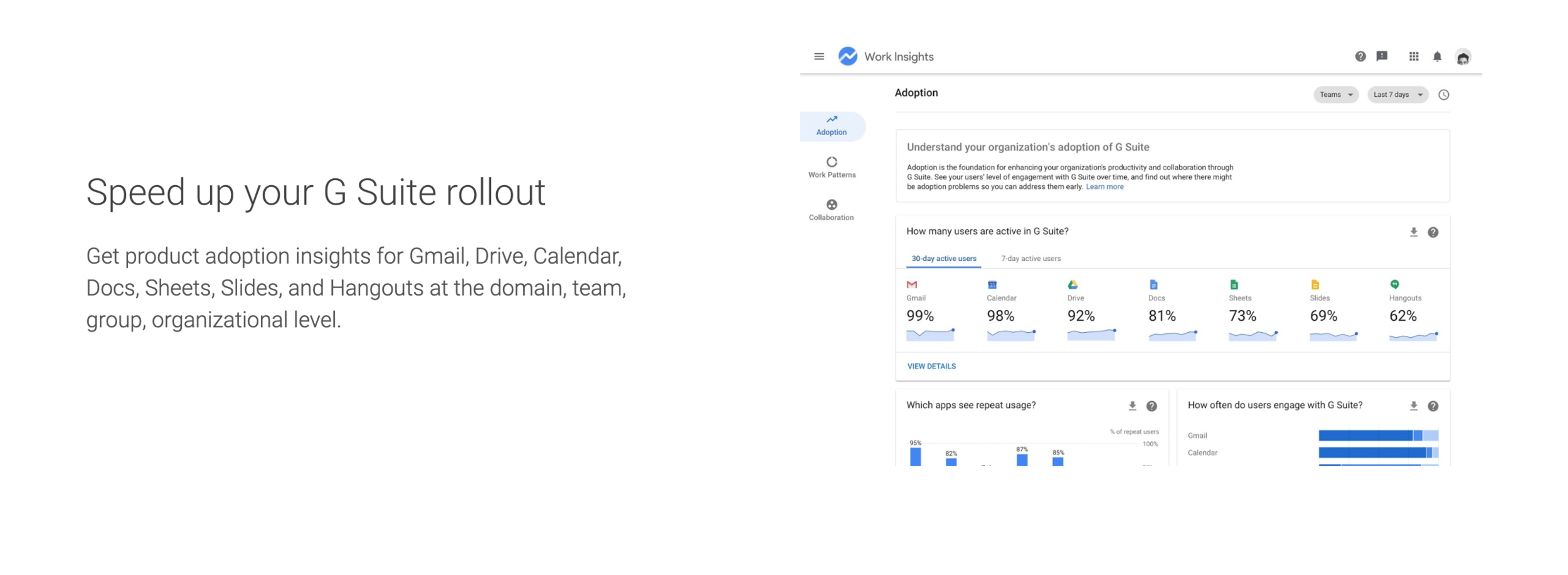Download the engagement frequency chart
This screenshot has width=1568, height=575.
tap(1413, 406)
